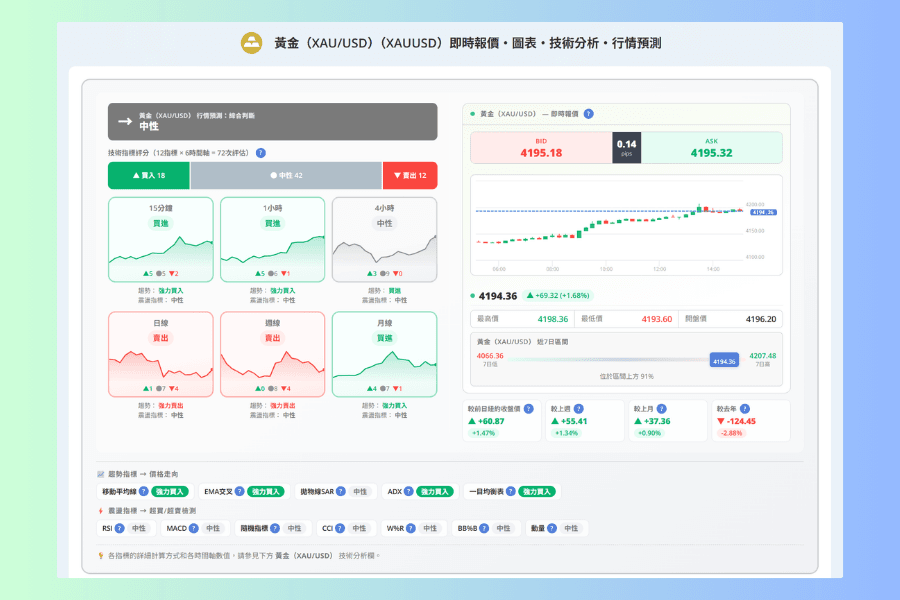Click the 強力買入 badge for ADX
The height and width of the screenshot is (600, 900).
(435, 491)
